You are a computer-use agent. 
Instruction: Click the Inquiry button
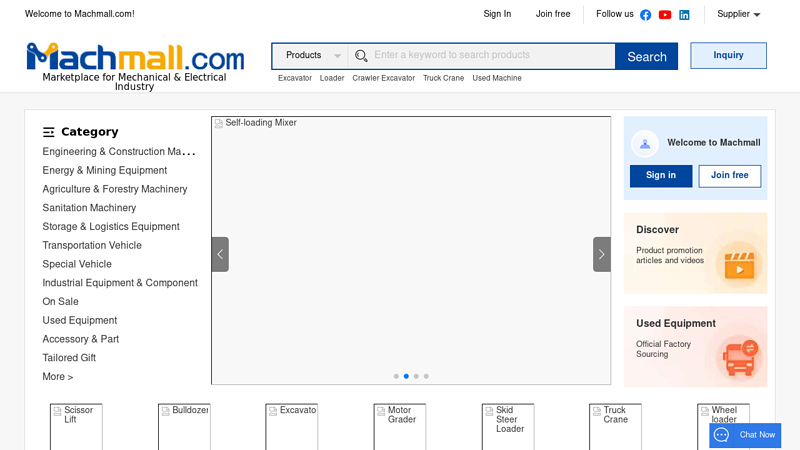click(x=728, y=55)
